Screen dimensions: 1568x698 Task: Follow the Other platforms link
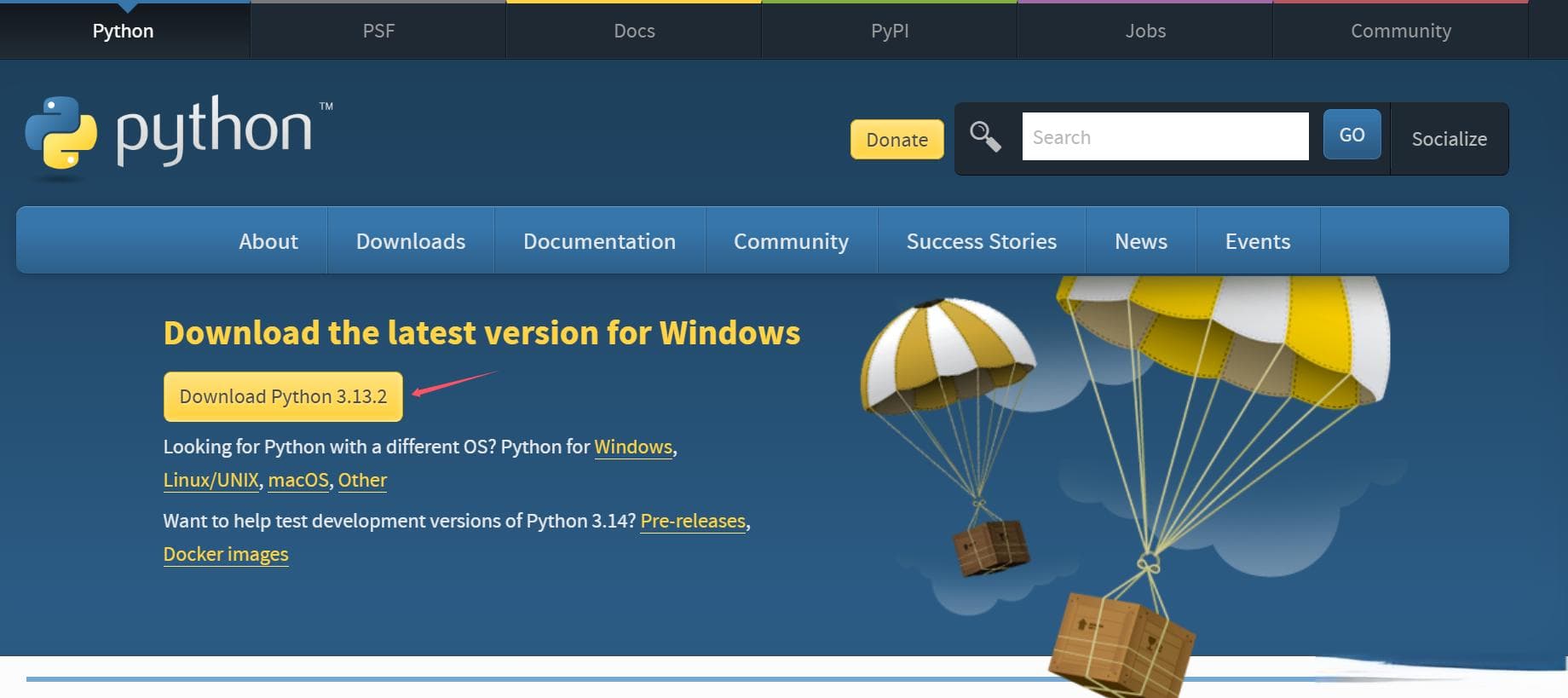362,480
